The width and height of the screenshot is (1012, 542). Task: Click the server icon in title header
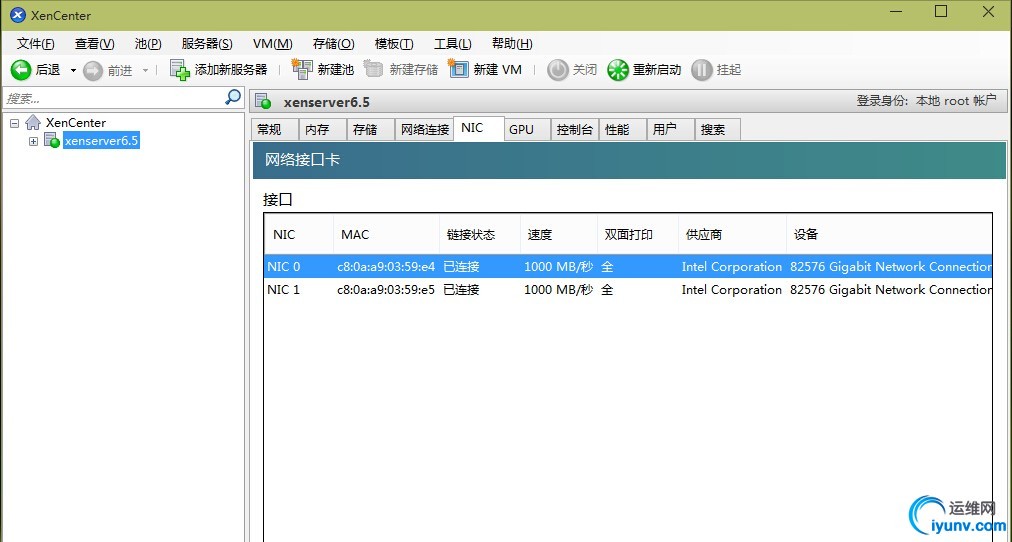[263, 101]
